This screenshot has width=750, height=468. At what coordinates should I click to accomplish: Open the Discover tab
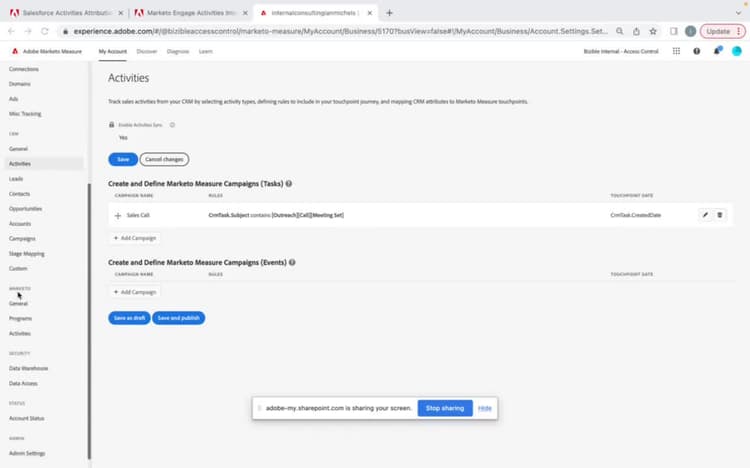(x=147, y=51)
